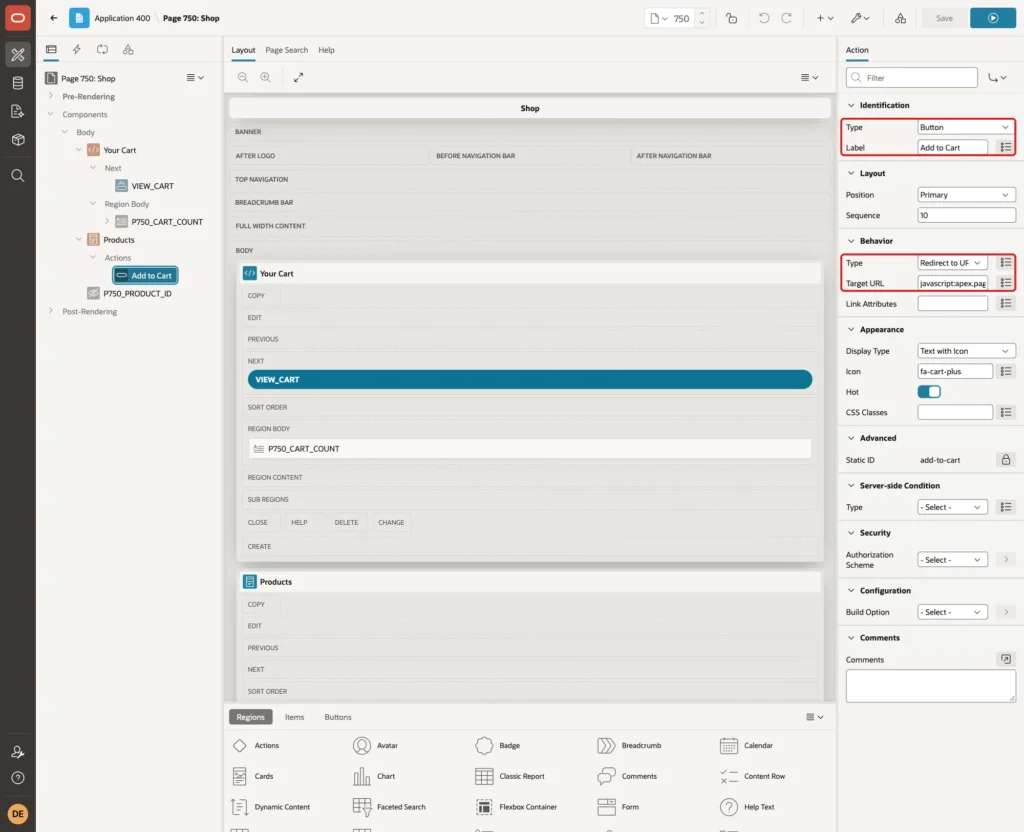Switch gallery to Buttons tab
Viewport: 1024px width, 832px height.
[338, 717]
